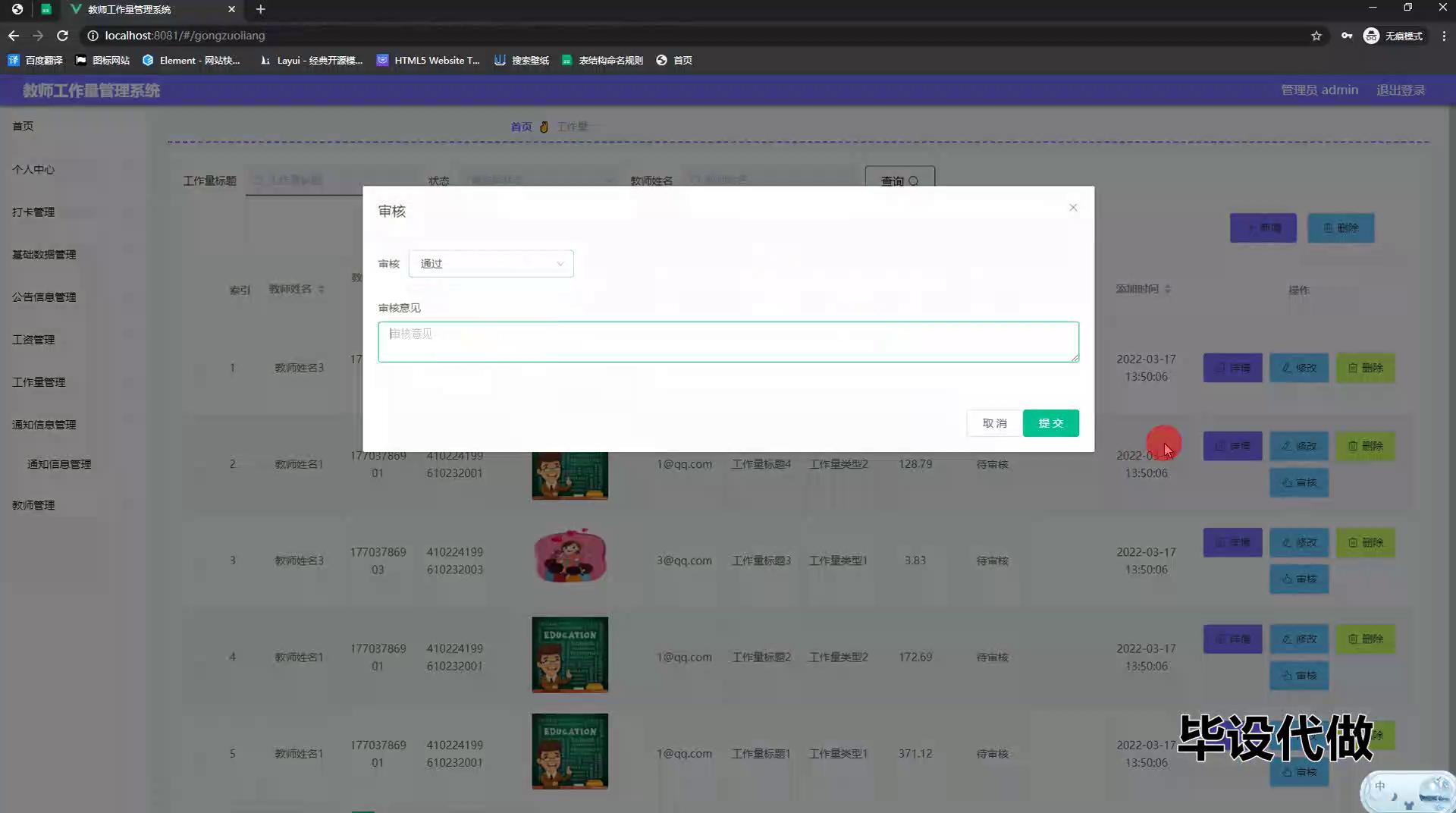
Task: Select 打卡管理 in sidebar menu
Action: pos(33,212)
